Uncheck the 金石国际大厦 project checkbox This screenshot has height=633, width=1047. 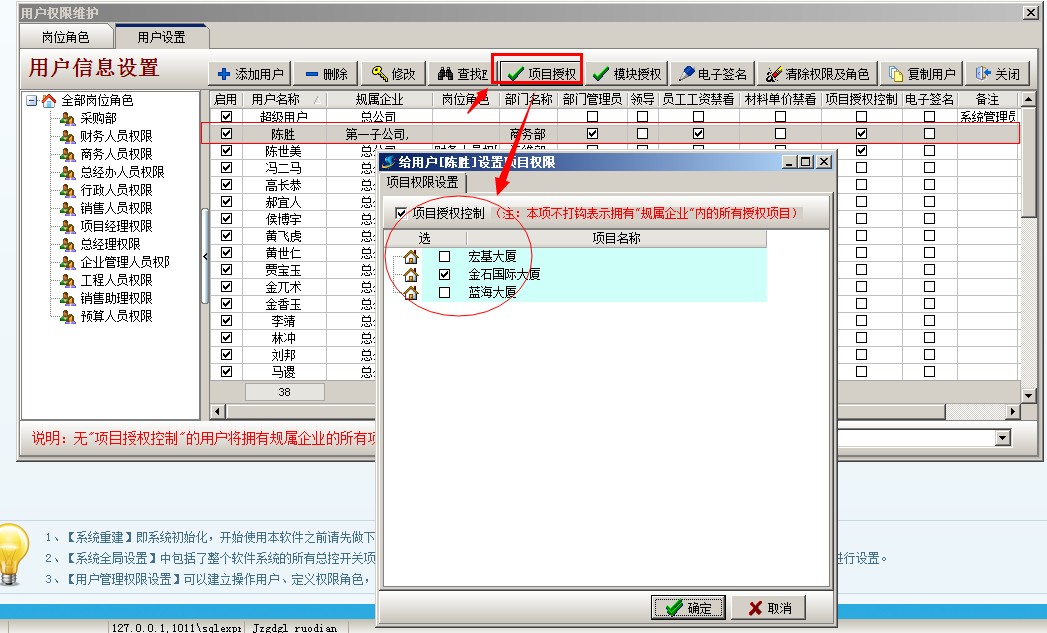pos(444,274)
